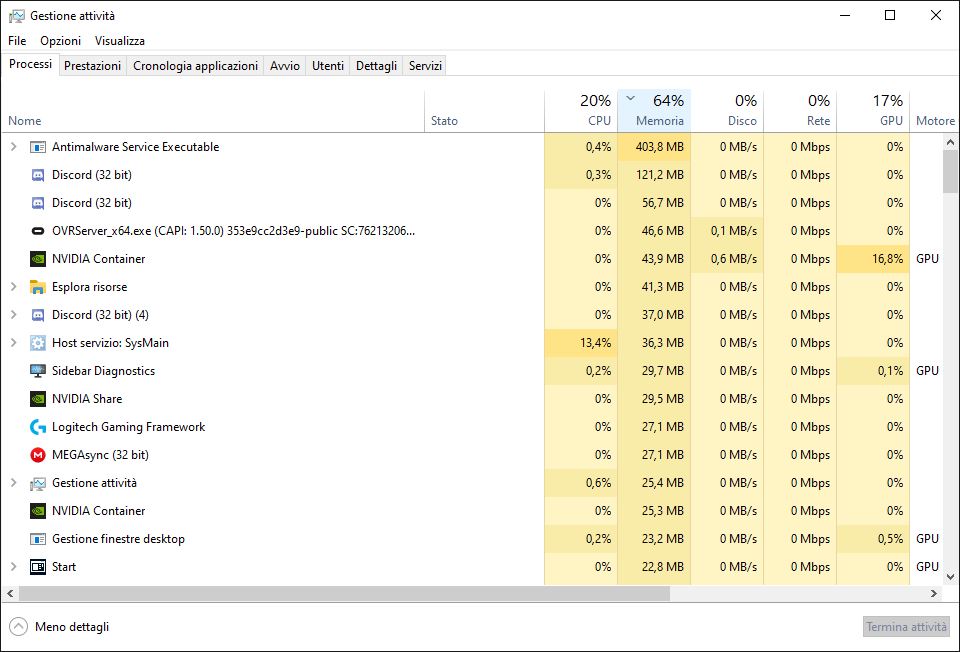Sort by Disco column header
This screenshot has width=960, height=652.
(x=727, y=111)
